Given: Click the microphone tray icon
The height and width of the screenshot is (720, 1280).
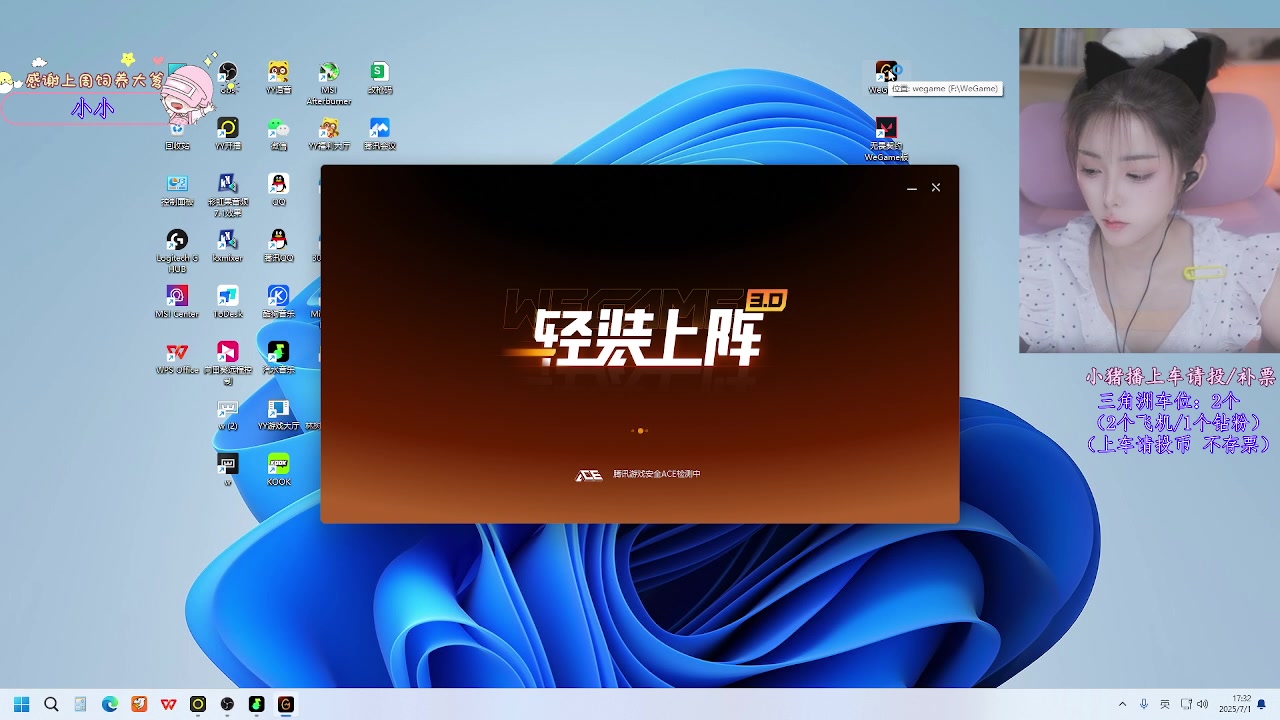Looking at the screenshot, I should pos(1144,704).
